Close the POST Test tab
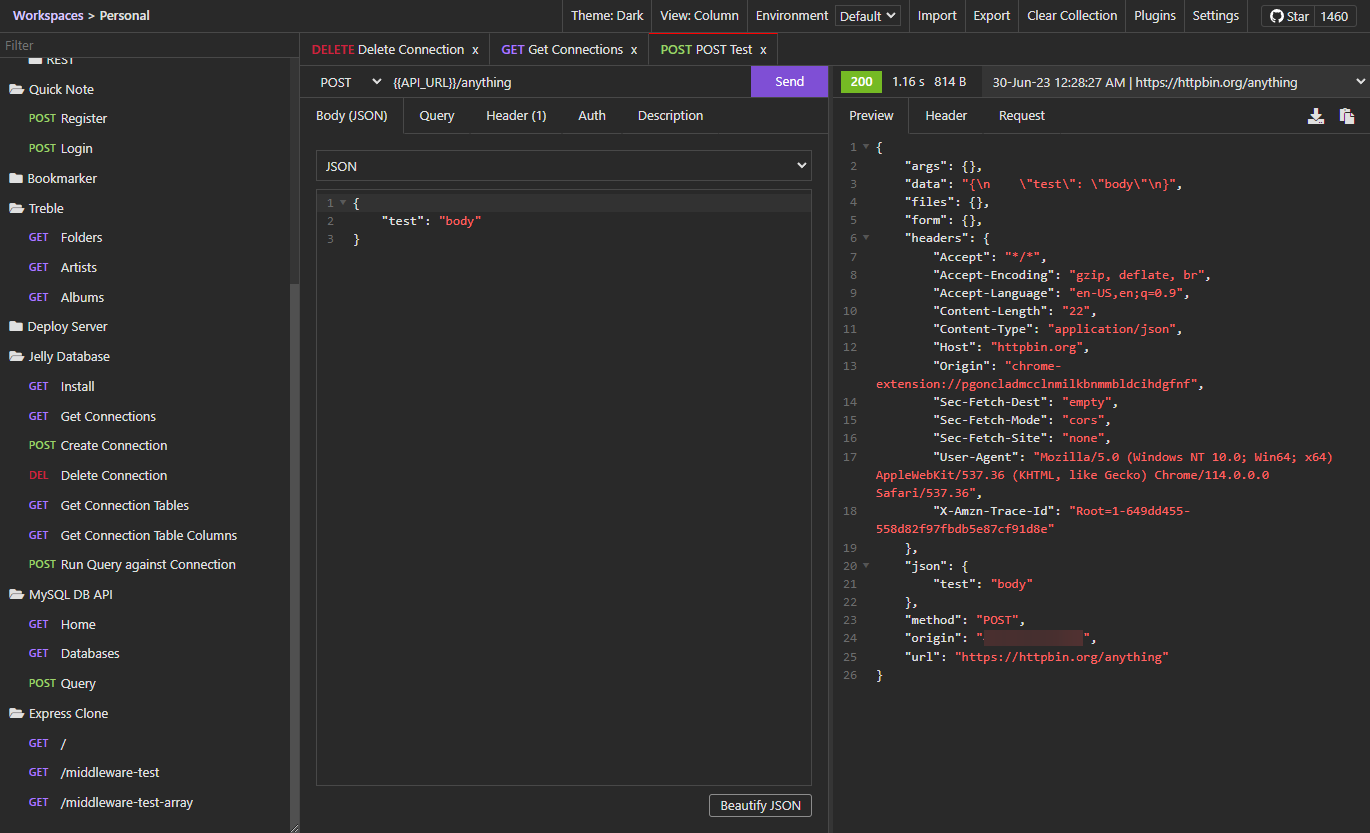The image size is (1370, 833). point(763,50)
